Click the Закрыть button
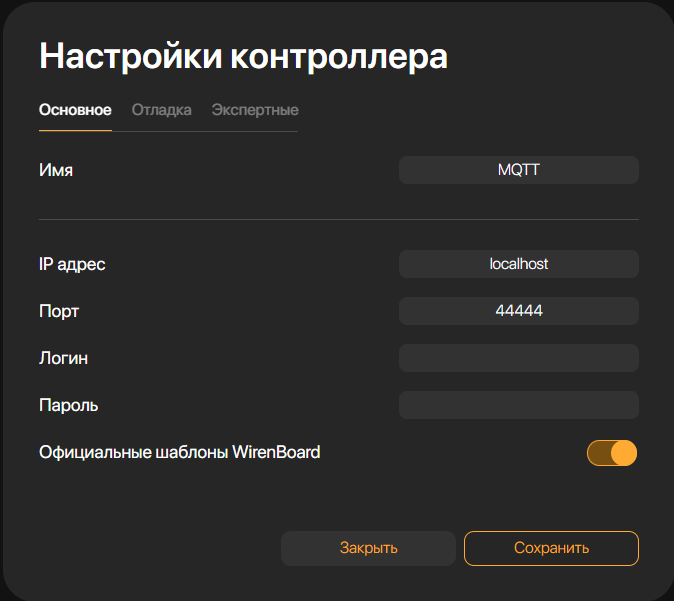 (368, 548)
